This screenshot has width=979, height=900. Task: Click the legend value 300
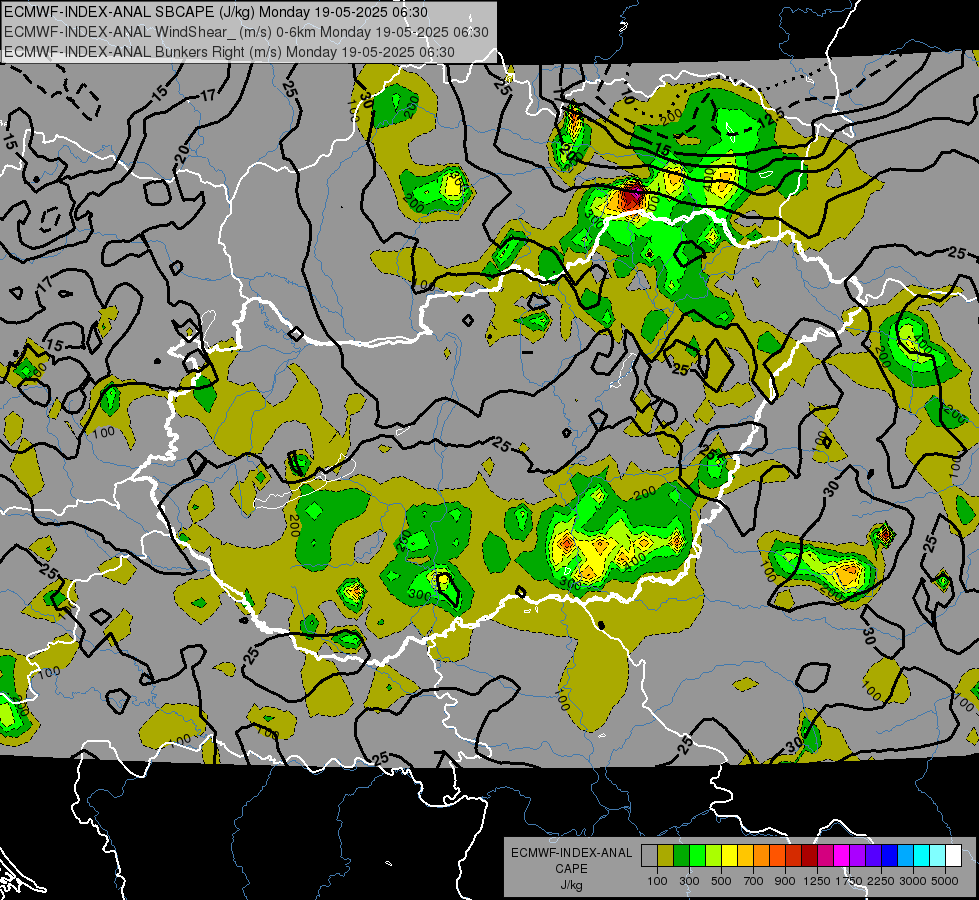tap(689, 881)
